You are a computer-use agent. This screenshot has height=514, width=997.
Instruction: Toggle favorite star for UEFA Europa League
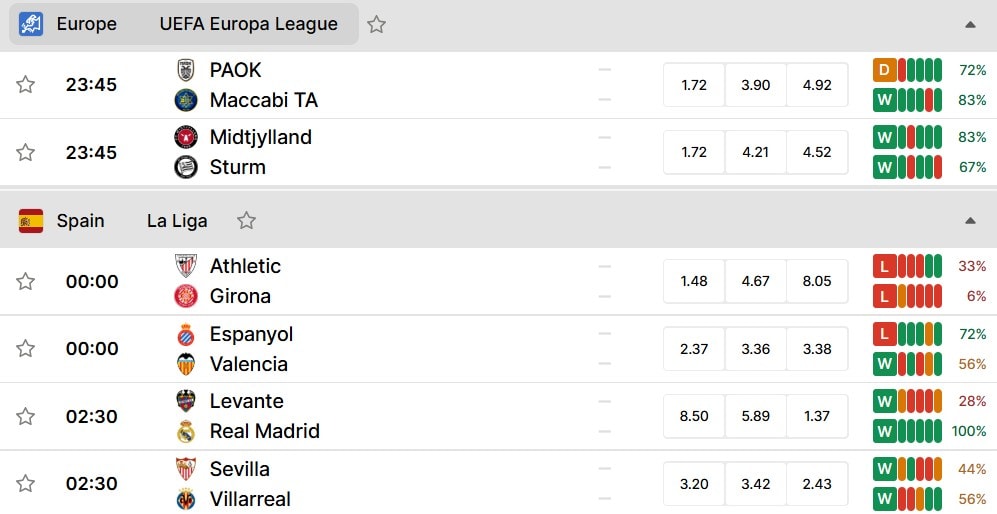point(376,24)
